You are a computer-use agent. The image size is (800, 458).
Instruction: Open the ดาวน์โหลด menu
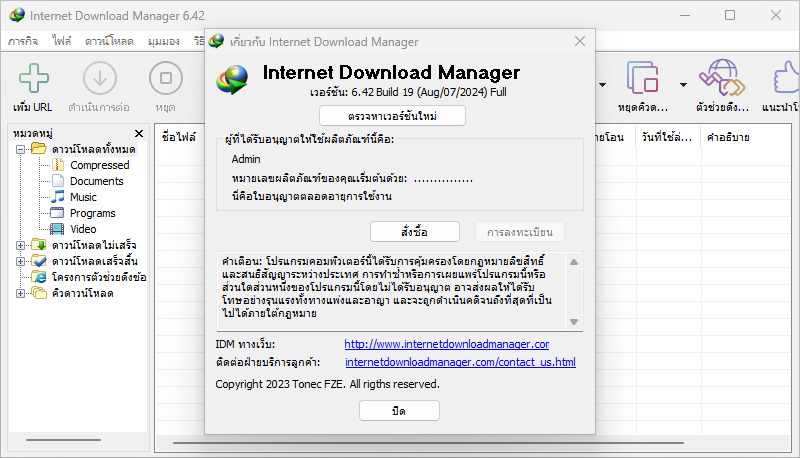click(109, 41)
